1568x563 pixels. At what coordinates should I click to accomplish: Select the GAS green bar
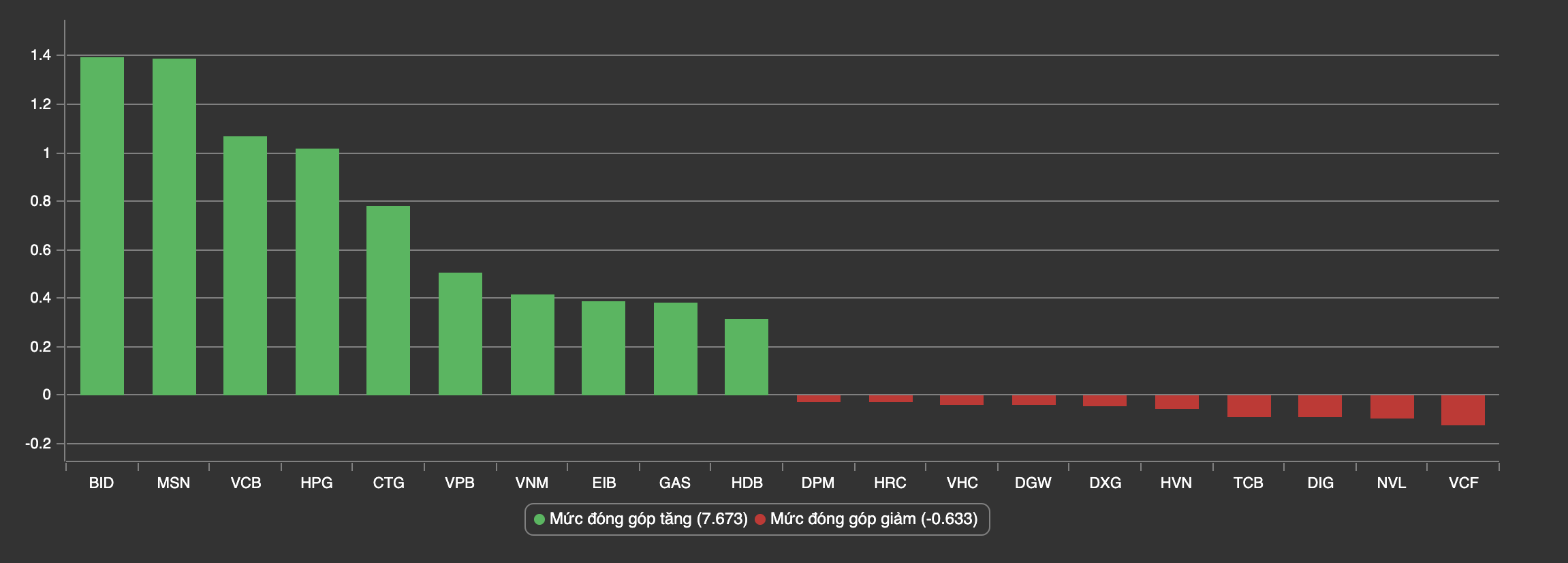[x=676, y=348]
